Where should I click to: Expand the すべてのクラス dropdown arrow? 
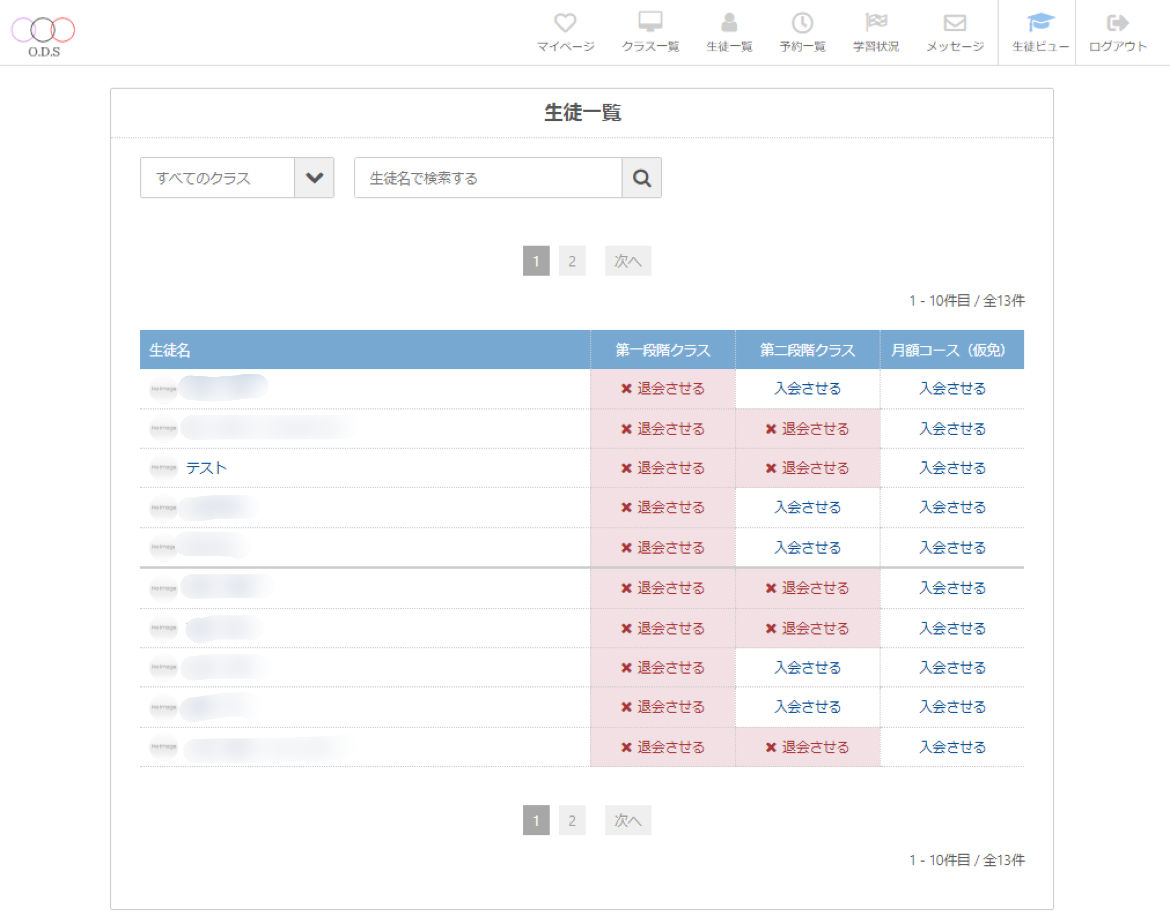coord(314,178)
